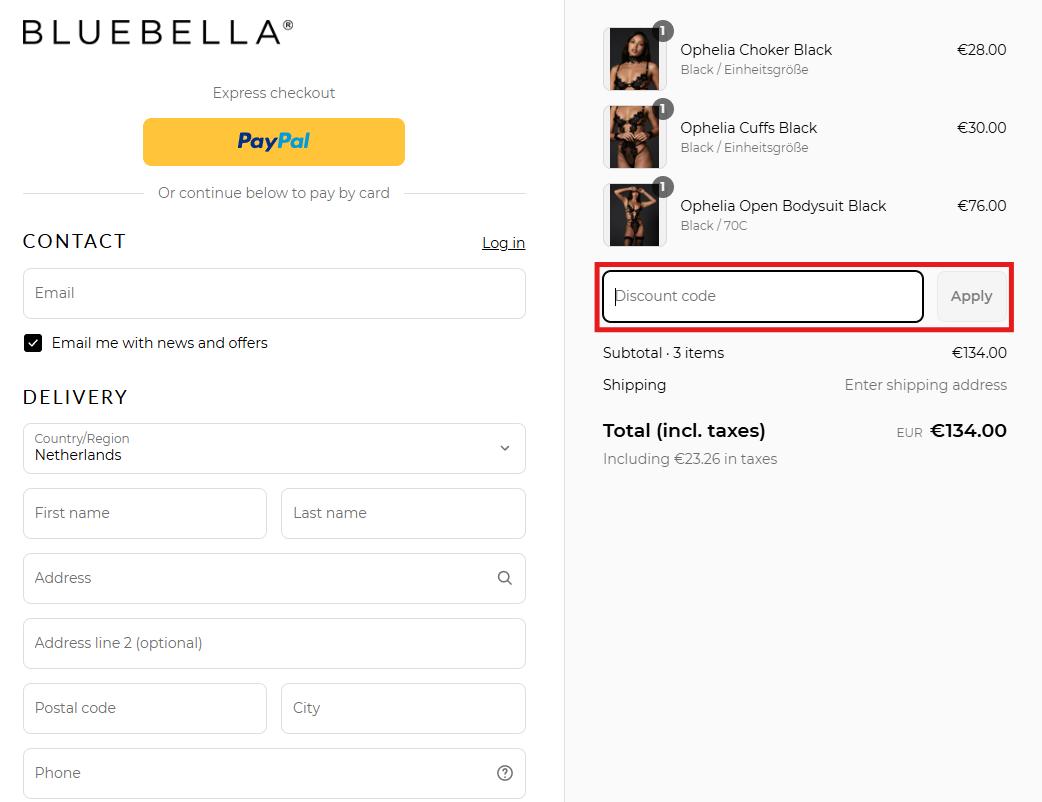Click the Postal code field
The image size is (1042, 802).
pos(144,708)
